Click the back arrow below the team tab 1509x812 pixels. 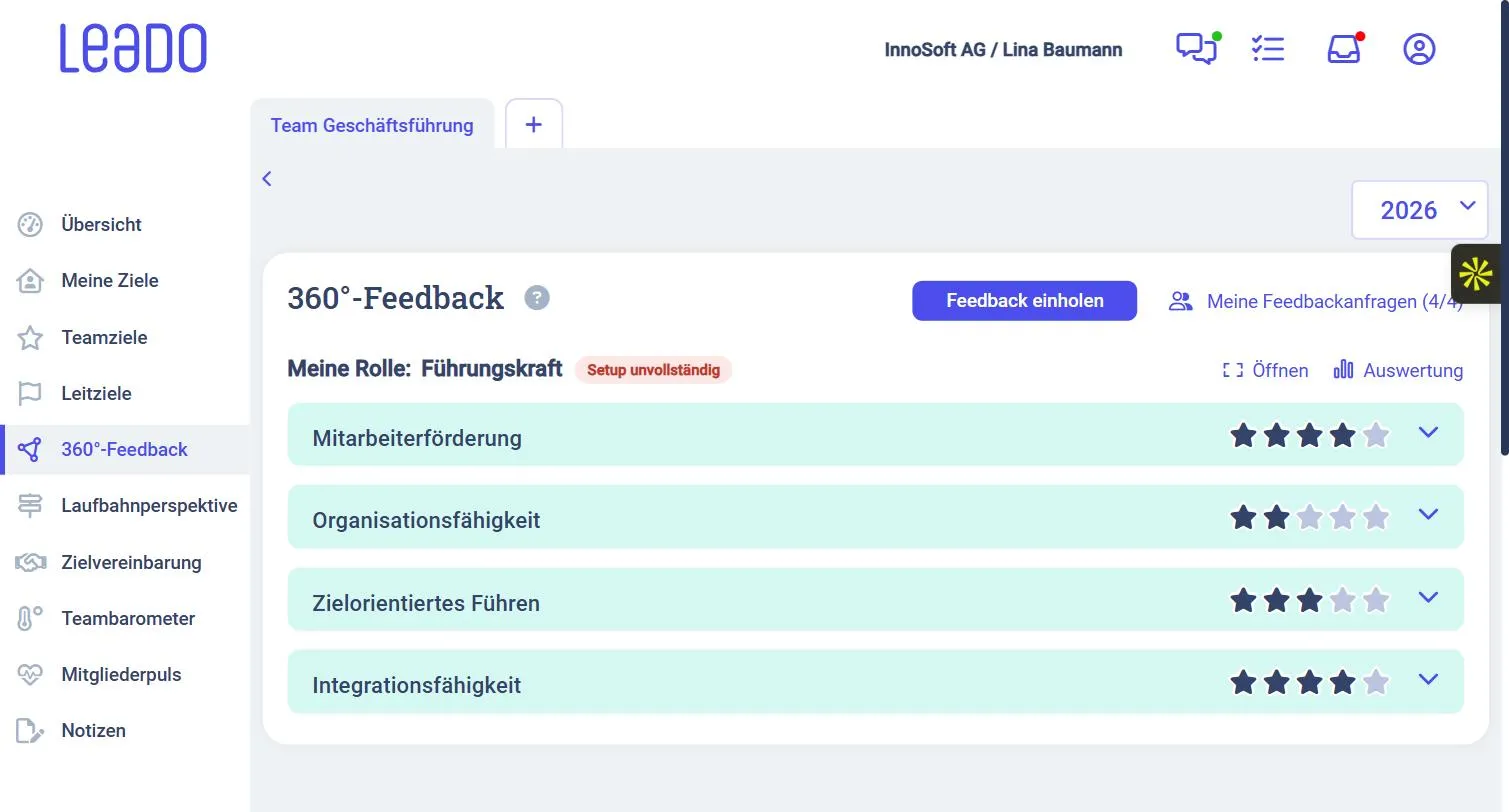(x=267, y=178)
